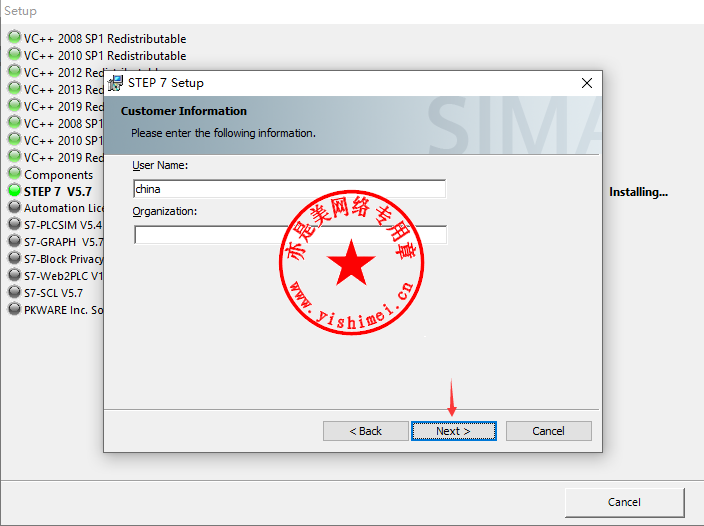
Task: Click the S7-GRAPH V5.7 entry text
Action: [x=63, y=242]
